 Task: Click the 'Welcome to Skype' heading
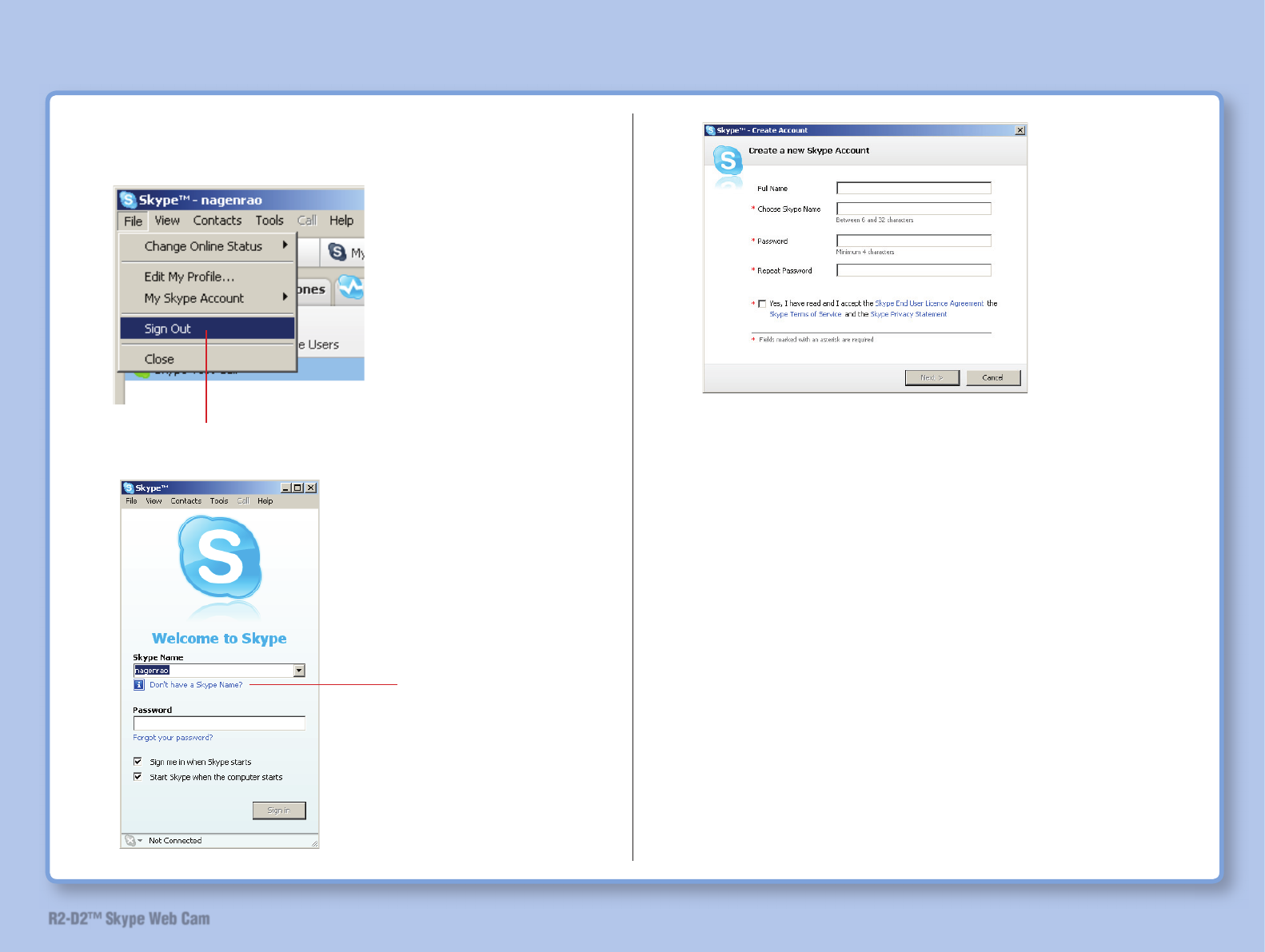(x=219, y=638)
